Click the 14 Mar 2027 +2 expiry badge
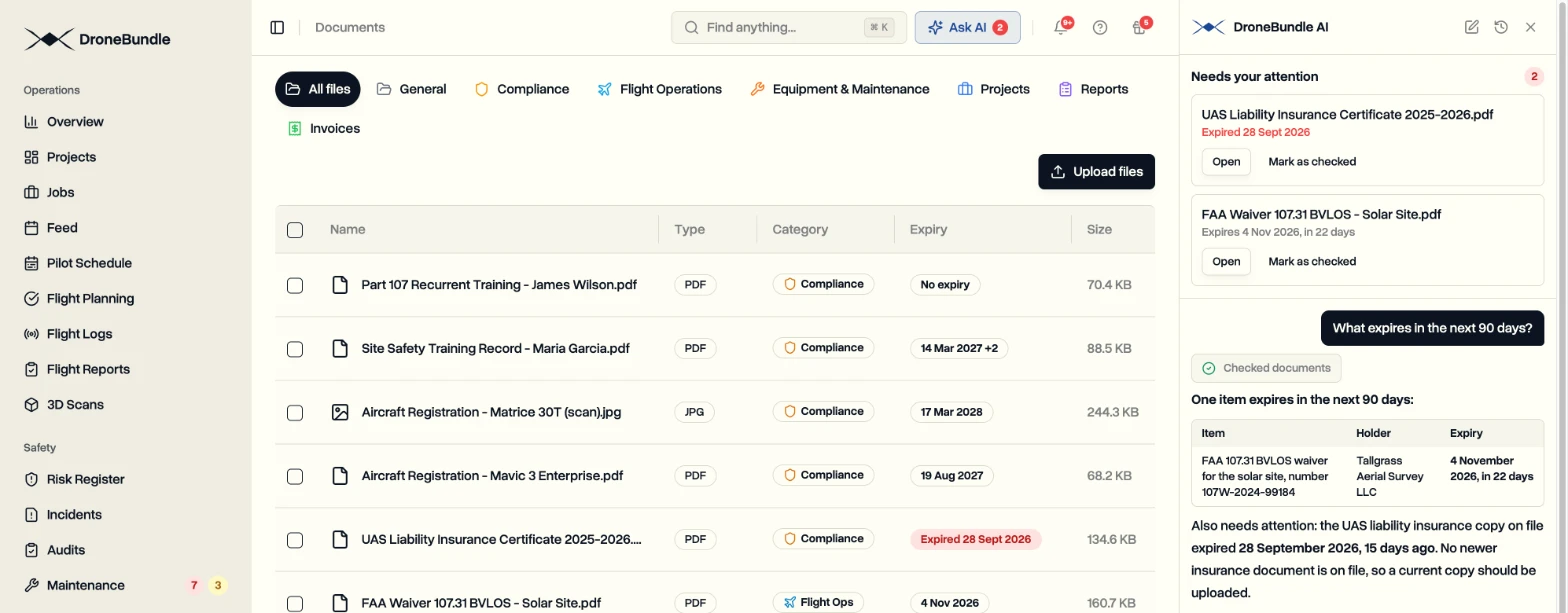The image size is (1568, 613). coord(960,348)
